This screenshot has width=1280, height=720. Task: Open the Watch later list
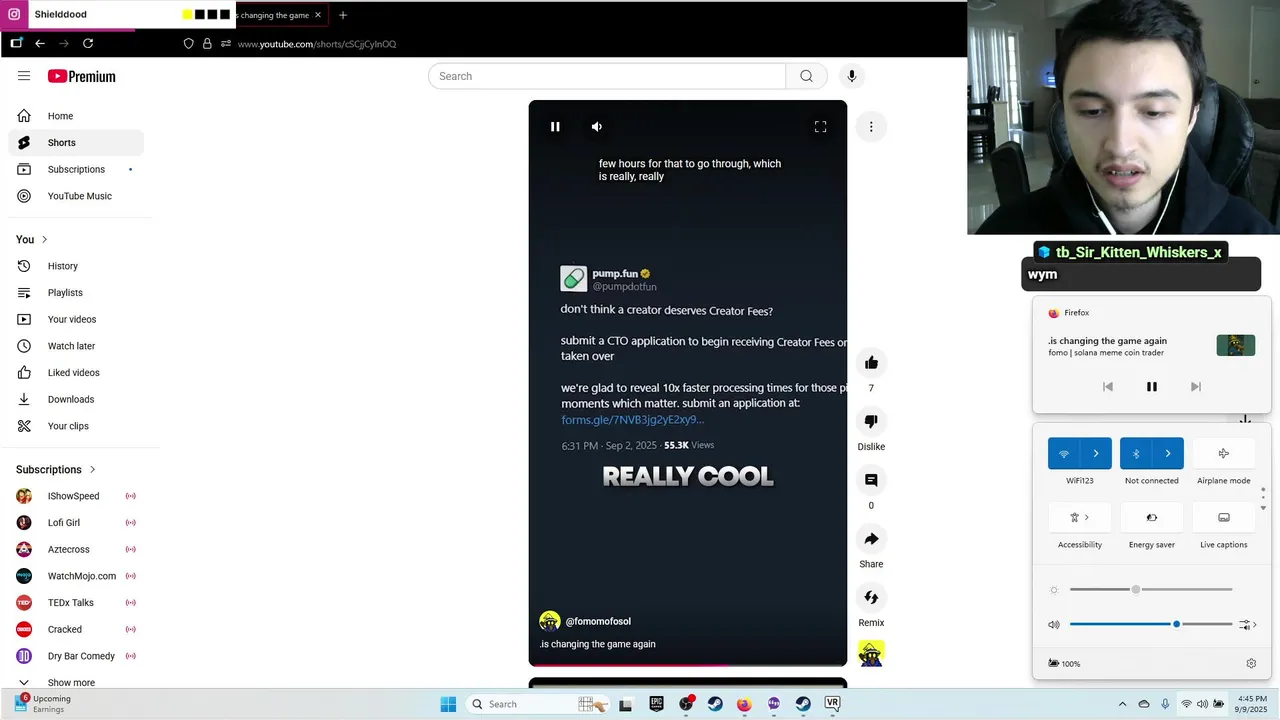click(x=76, y=346)
